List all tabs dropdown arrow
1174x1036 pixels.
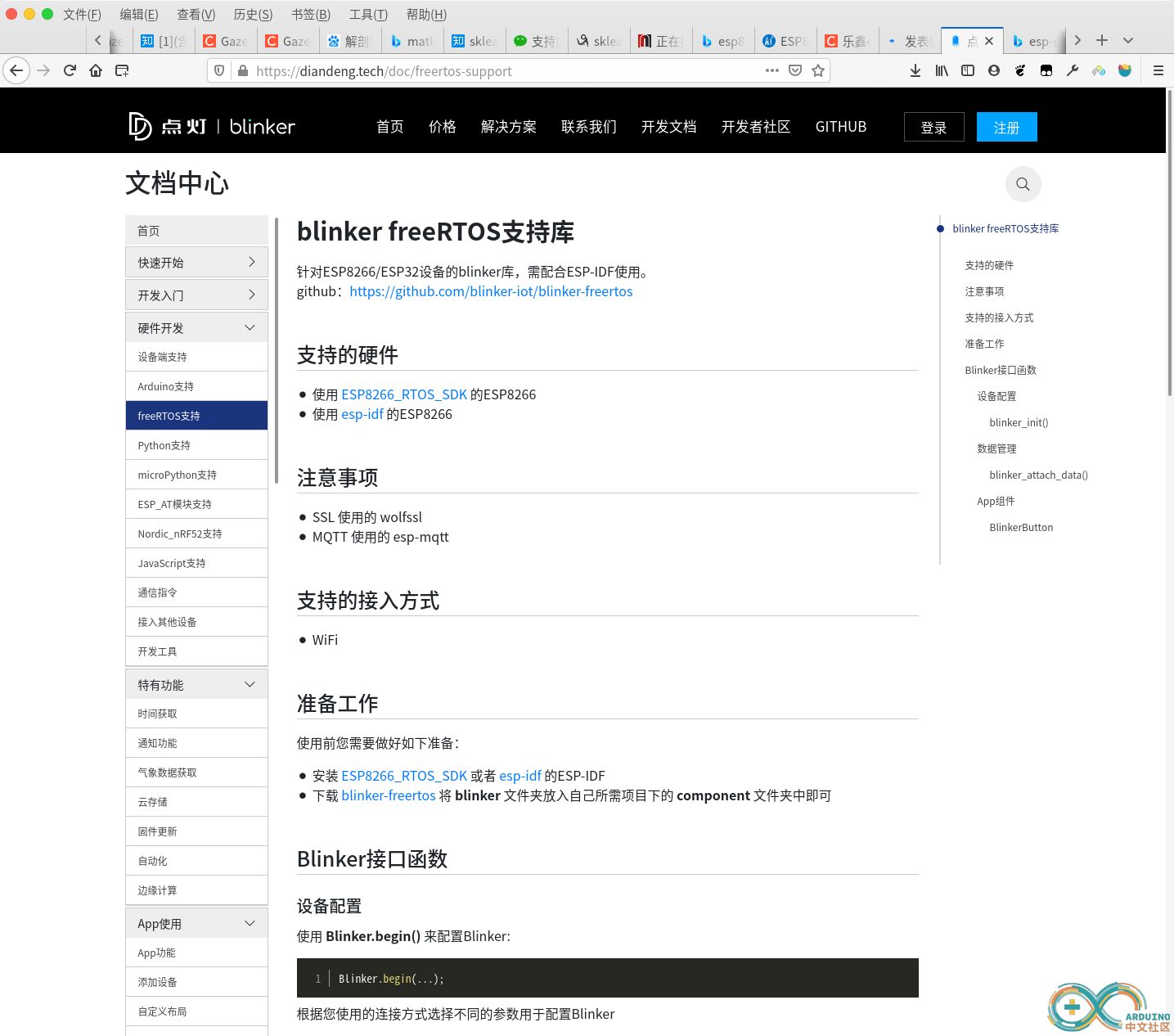coord(1128,40)
